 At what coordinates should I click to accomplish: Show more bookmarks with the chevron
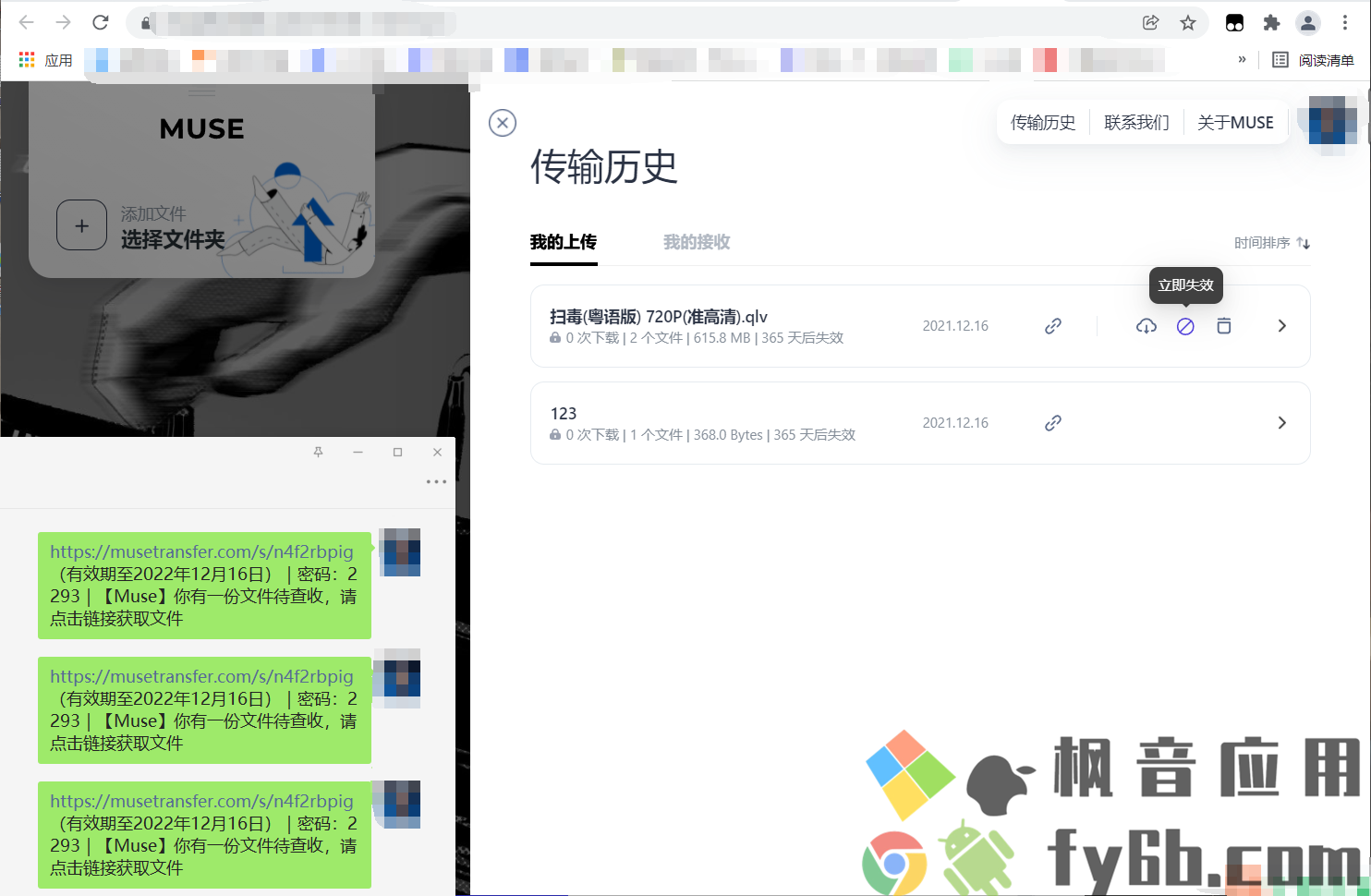click(x=1242, y=59)
